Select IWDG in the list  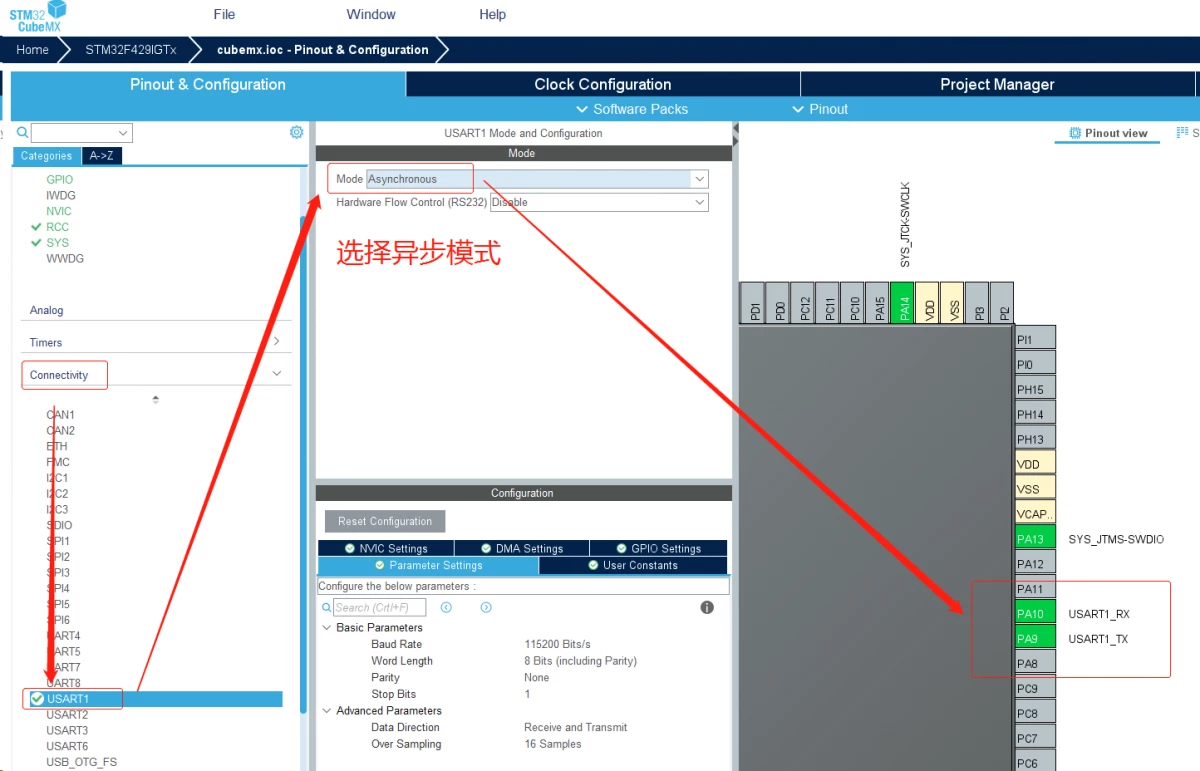[x=61, y=196]
